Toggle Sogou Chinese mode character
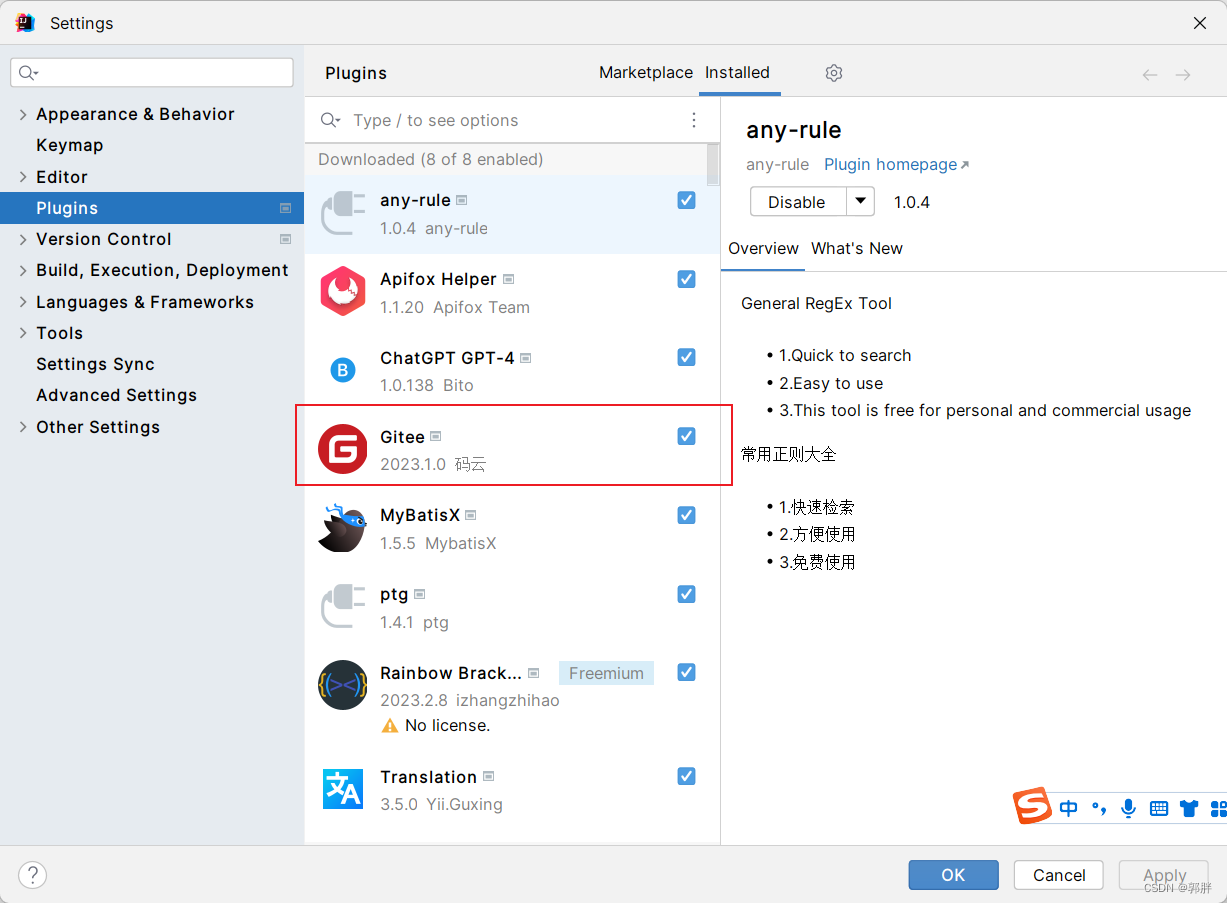This screenshot has height=903, width=1227. pos(1069,808)
